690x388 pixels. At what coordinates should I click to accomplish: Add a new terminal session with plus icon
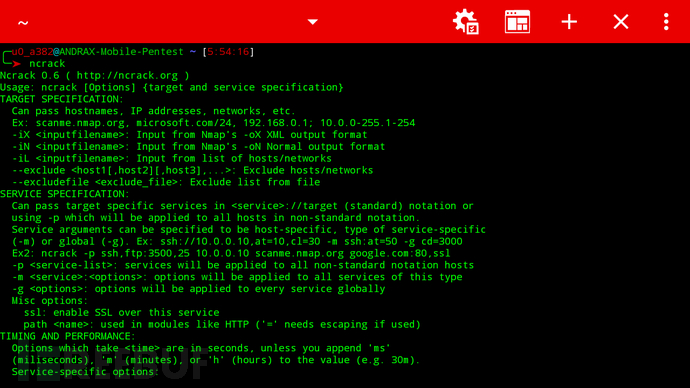pyautogui.click(x=569, y=22)
